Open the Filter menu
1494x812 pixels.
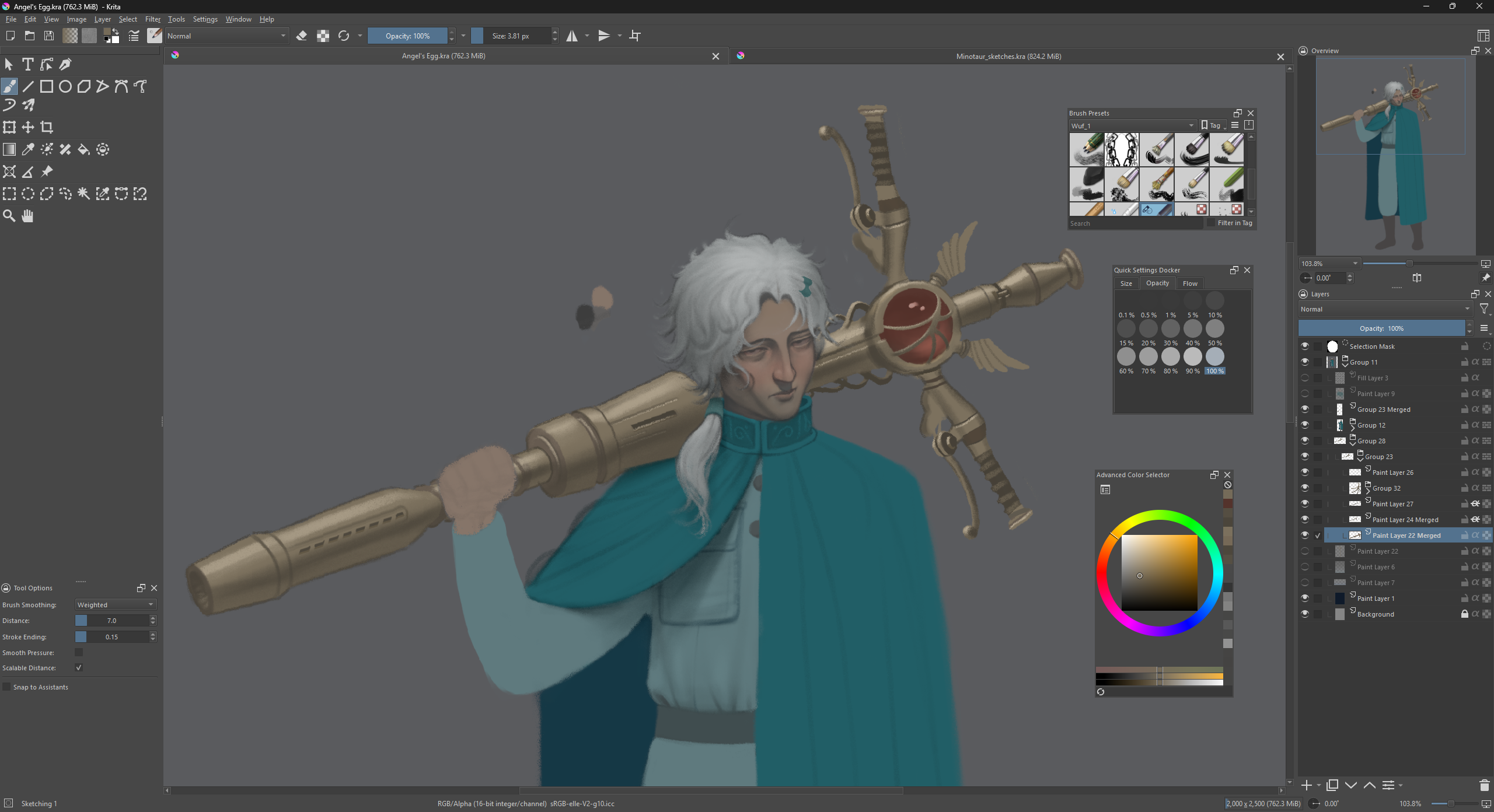[152, 19]
